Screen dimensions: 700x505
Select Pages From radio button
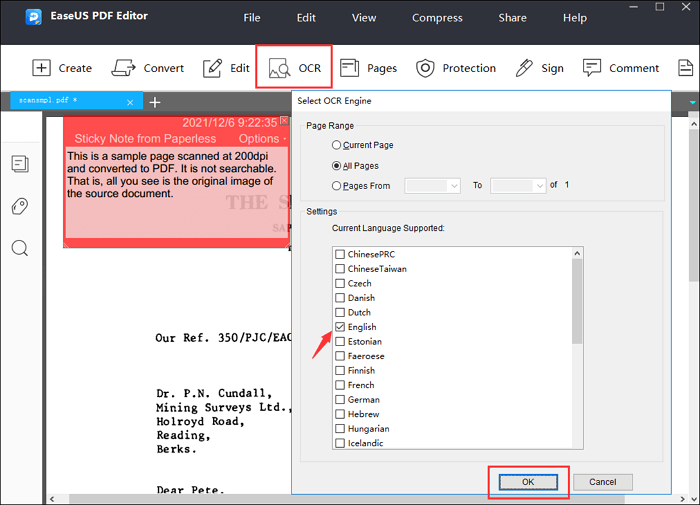click(x=337, y=186)
